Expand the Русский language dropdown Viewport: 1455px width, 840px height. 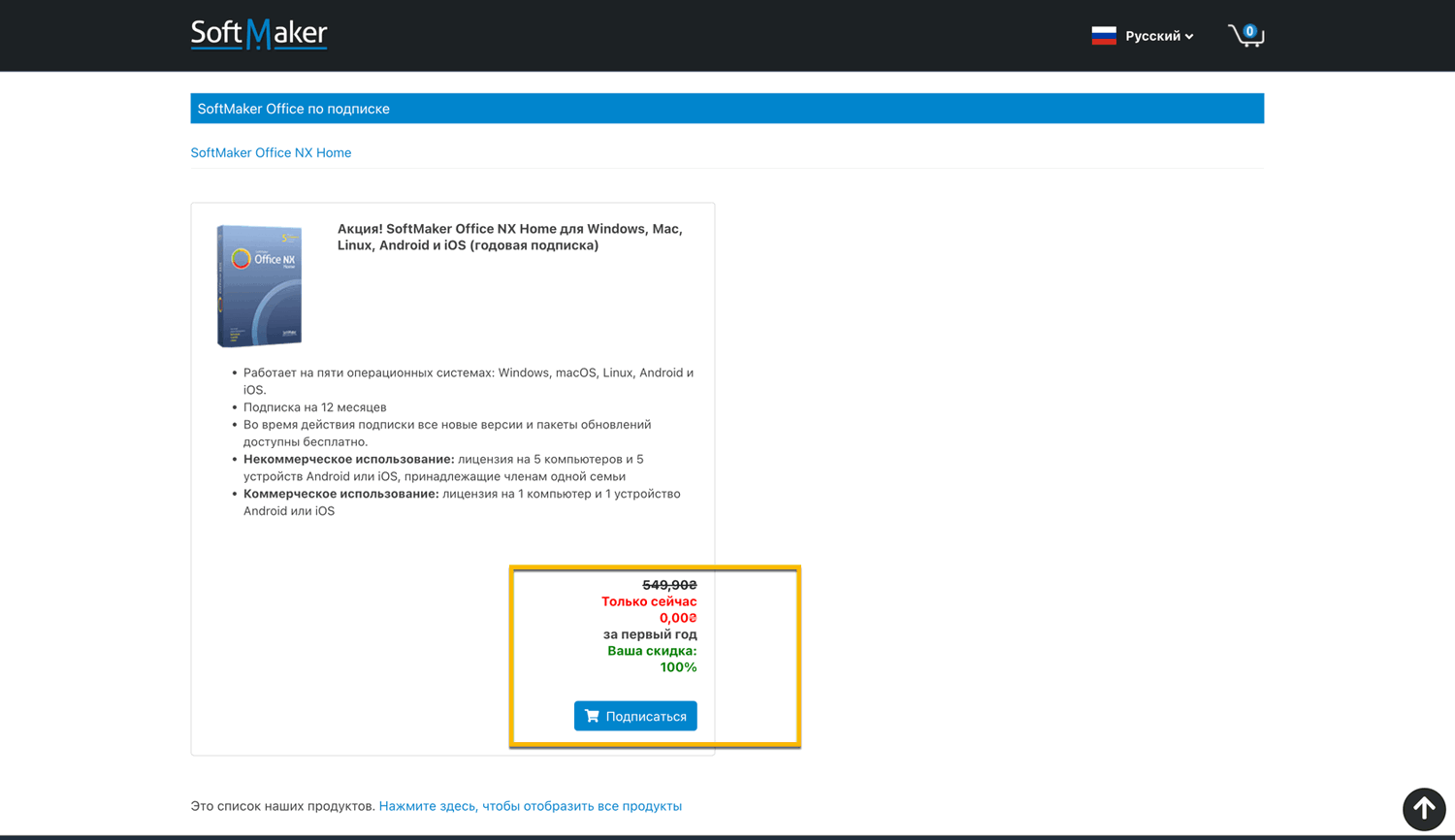point(1159,36)
